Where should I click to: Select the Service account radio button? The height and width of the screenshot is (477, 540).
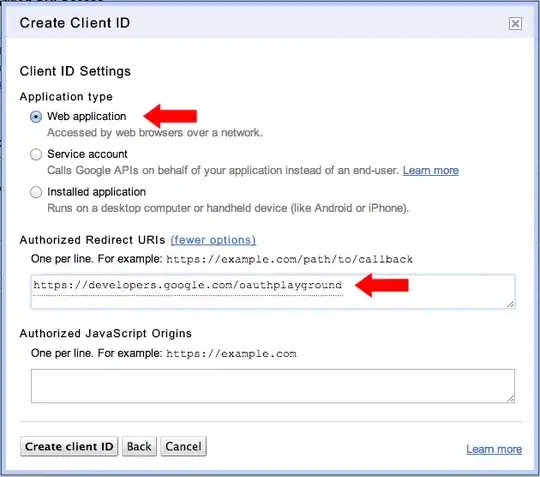(36, 154)
